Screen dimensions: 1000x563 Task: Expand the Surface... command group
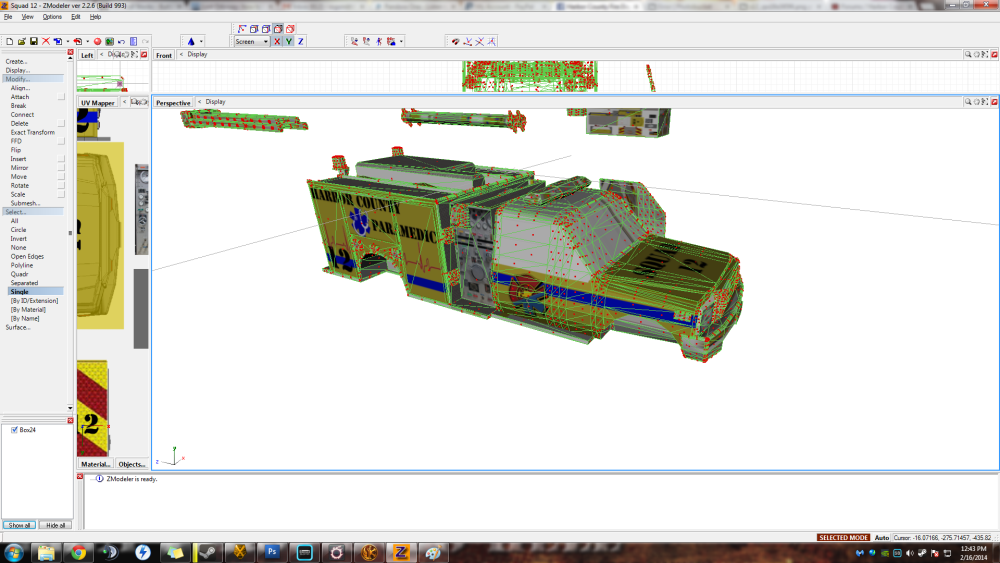18,327
